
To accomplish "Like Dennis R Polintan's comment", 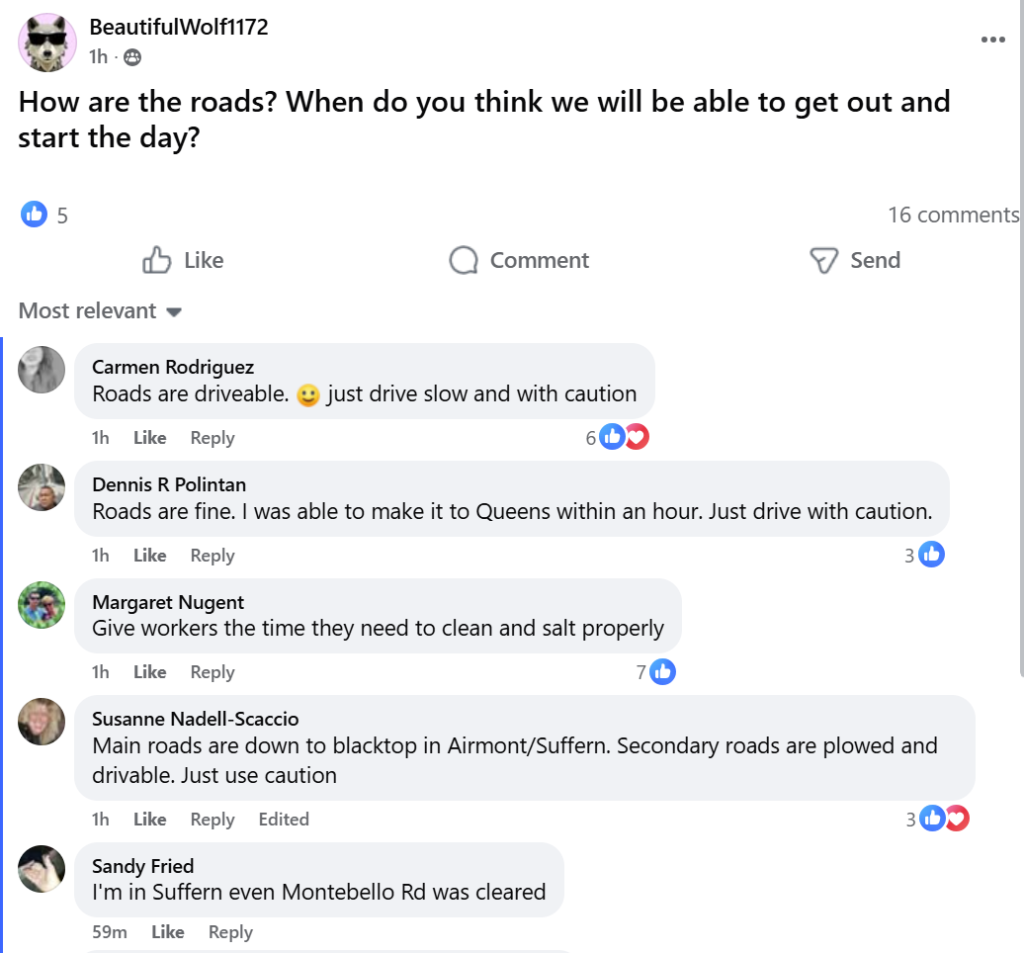I will [x=150, y=555].
